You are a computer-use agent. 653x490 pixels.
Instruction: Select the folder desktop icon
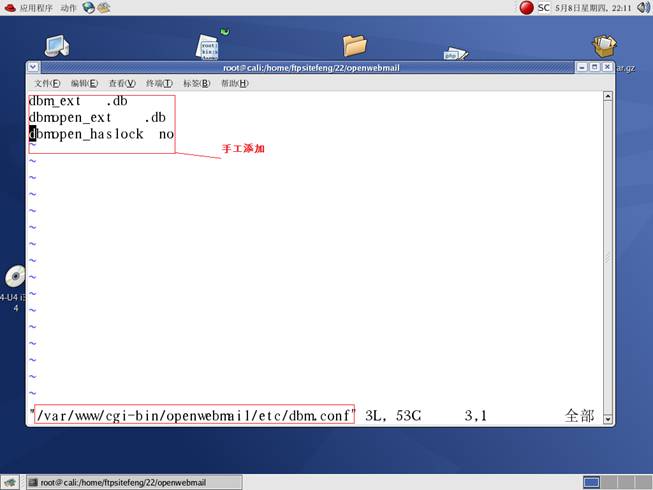coord(355,45)
